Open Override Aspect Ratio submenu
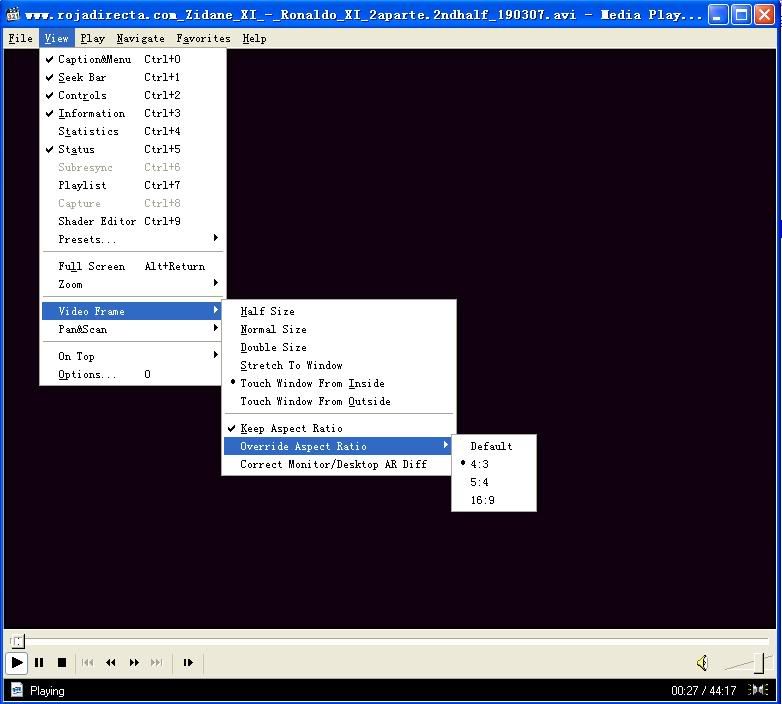 (x=339, y=446)
